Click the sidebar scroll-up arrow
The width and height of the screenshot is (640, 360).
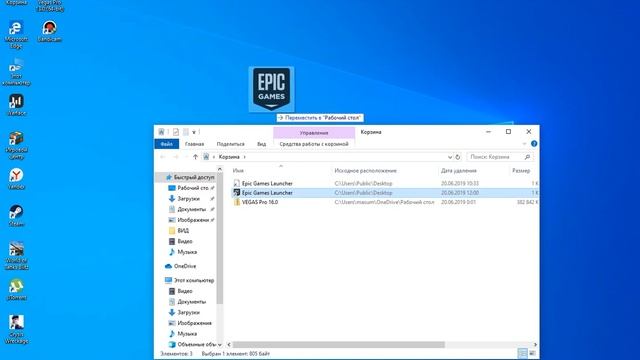(220, 169)
